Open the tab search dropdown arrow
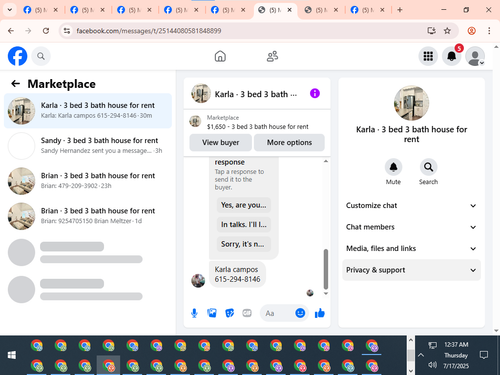 10,10
